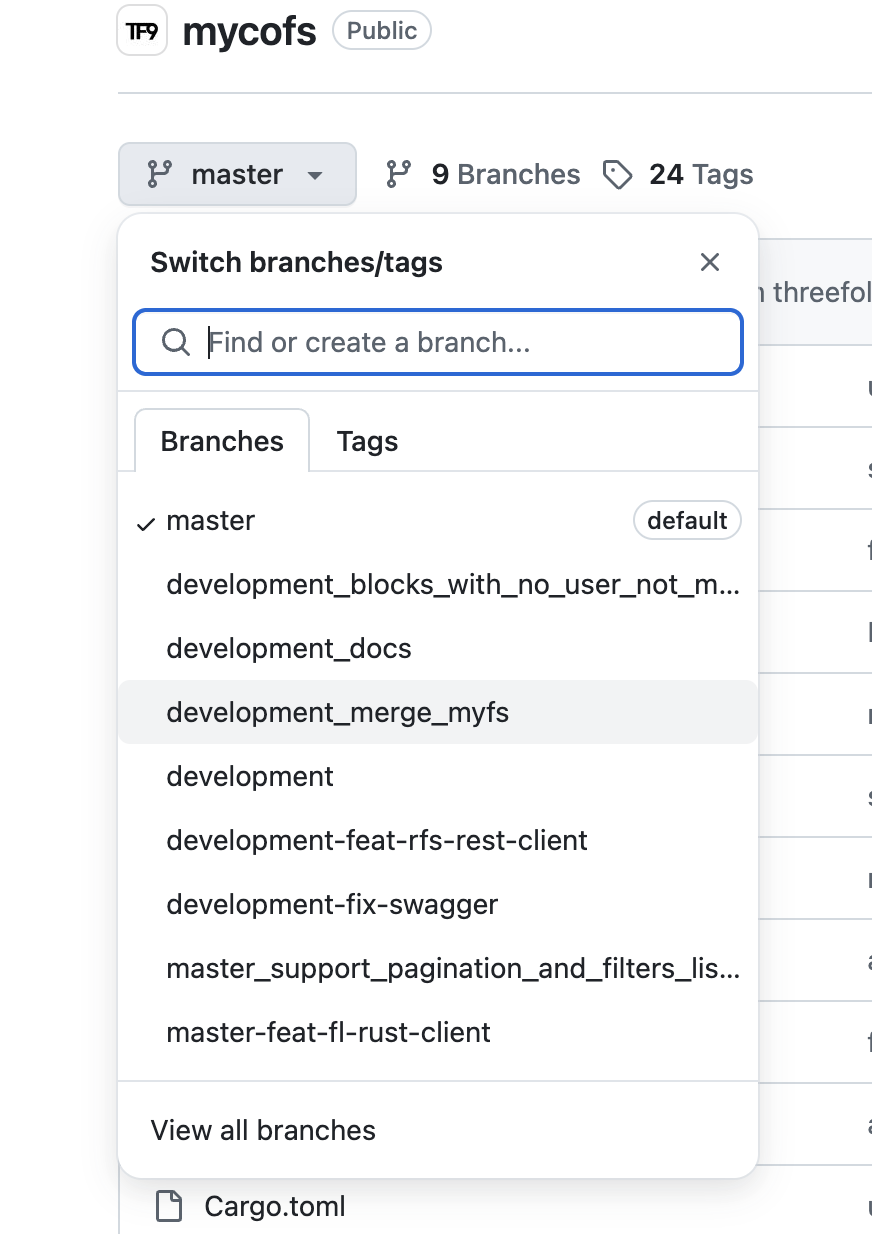Click the Find or create a branch field

(460, 343)
